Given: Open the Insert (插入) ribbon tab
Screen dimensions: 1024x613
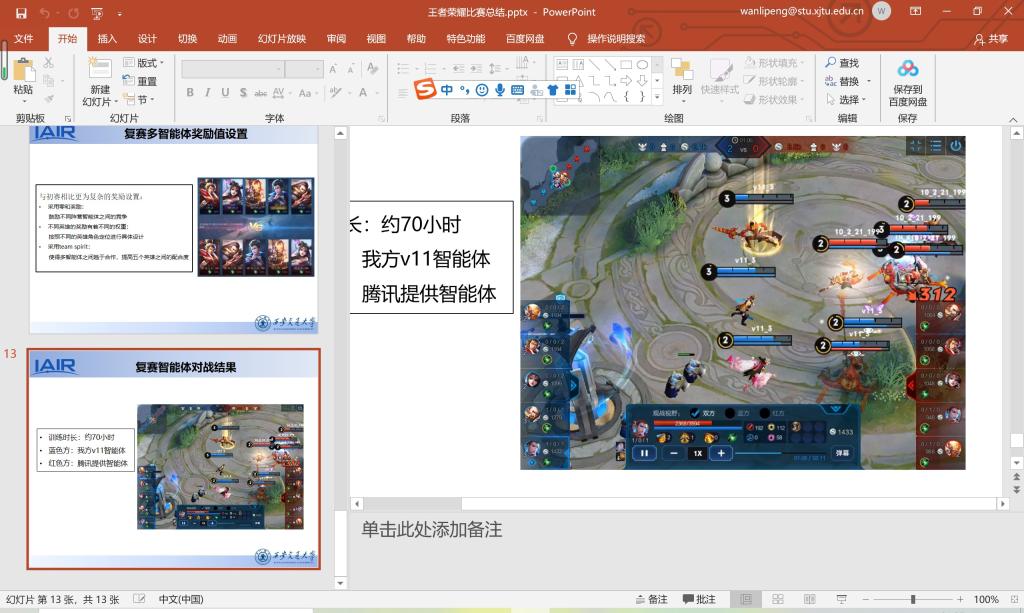Looking at the screenshot, I should [107, 39].
